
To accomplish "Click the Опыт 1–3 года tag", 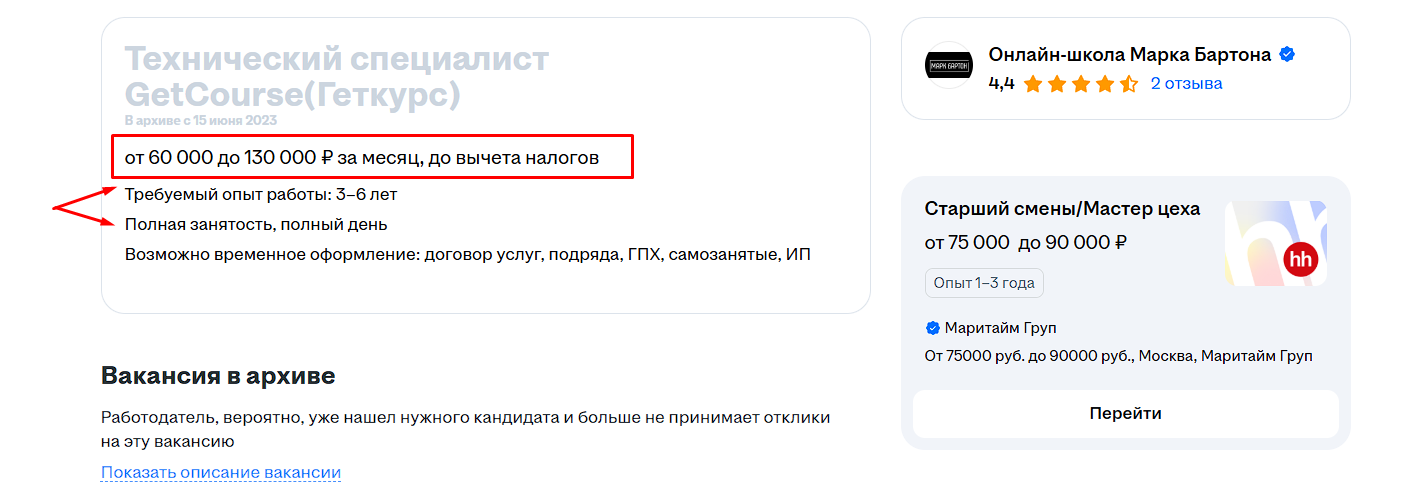I will pyautogui.click(x=984, y=283).
